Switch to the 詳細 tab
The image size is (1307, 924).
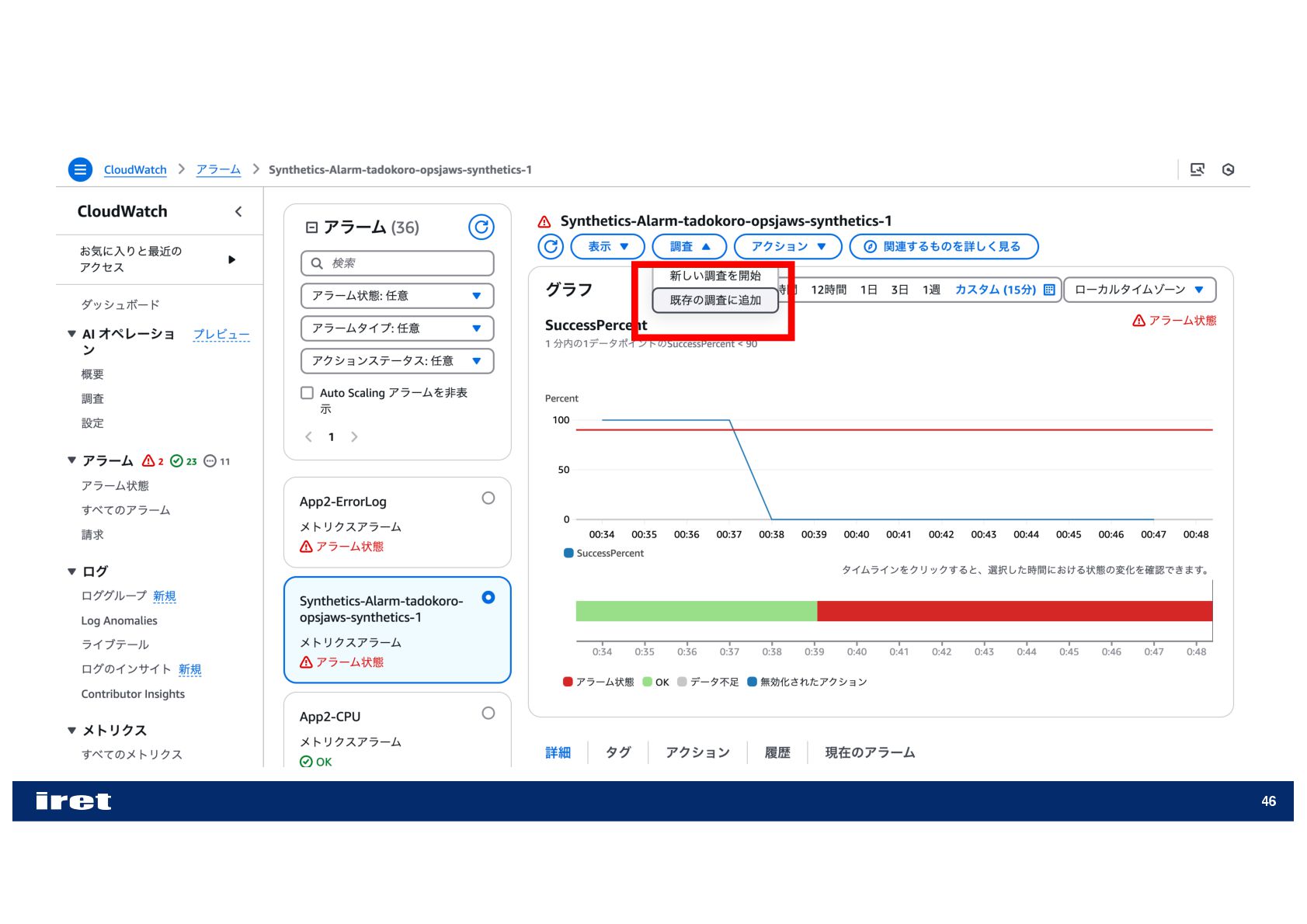click(x=558, y=752)
